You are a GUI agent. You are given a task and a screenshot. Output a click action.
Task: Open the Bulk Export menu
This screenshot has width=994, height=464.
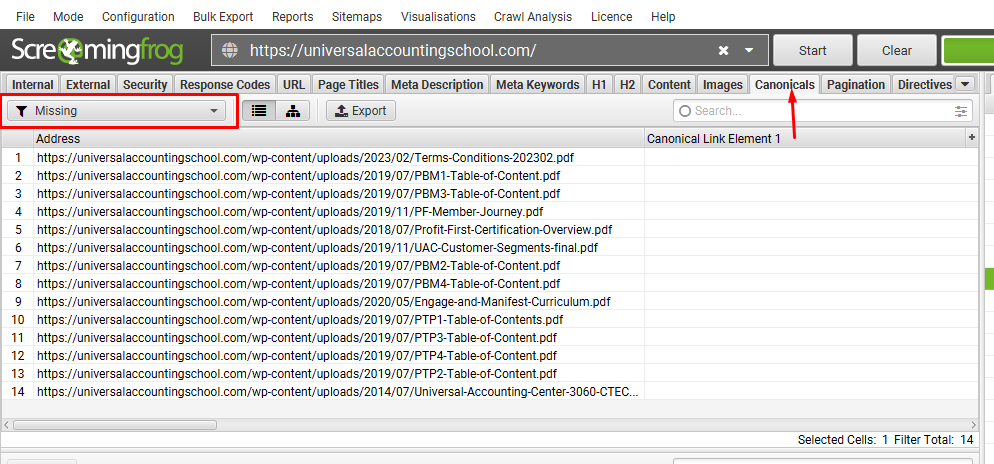223,17
